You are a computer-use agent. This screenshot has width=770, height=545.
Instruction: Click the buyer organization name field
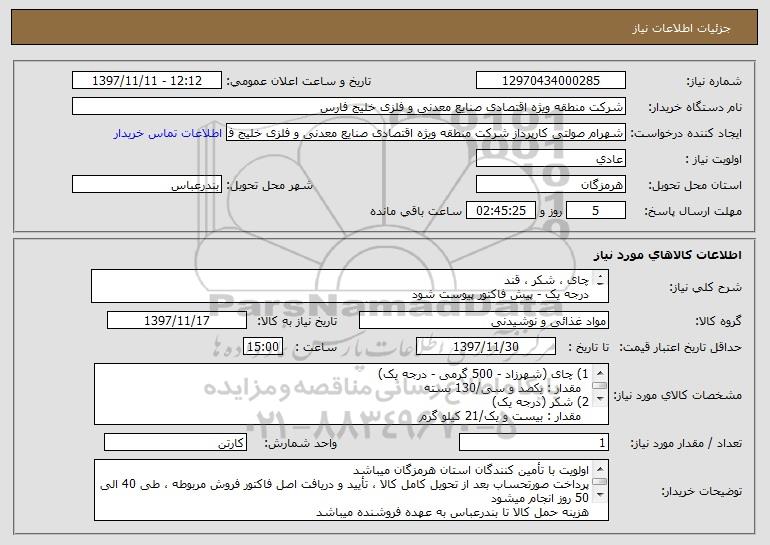coord(349,107)
